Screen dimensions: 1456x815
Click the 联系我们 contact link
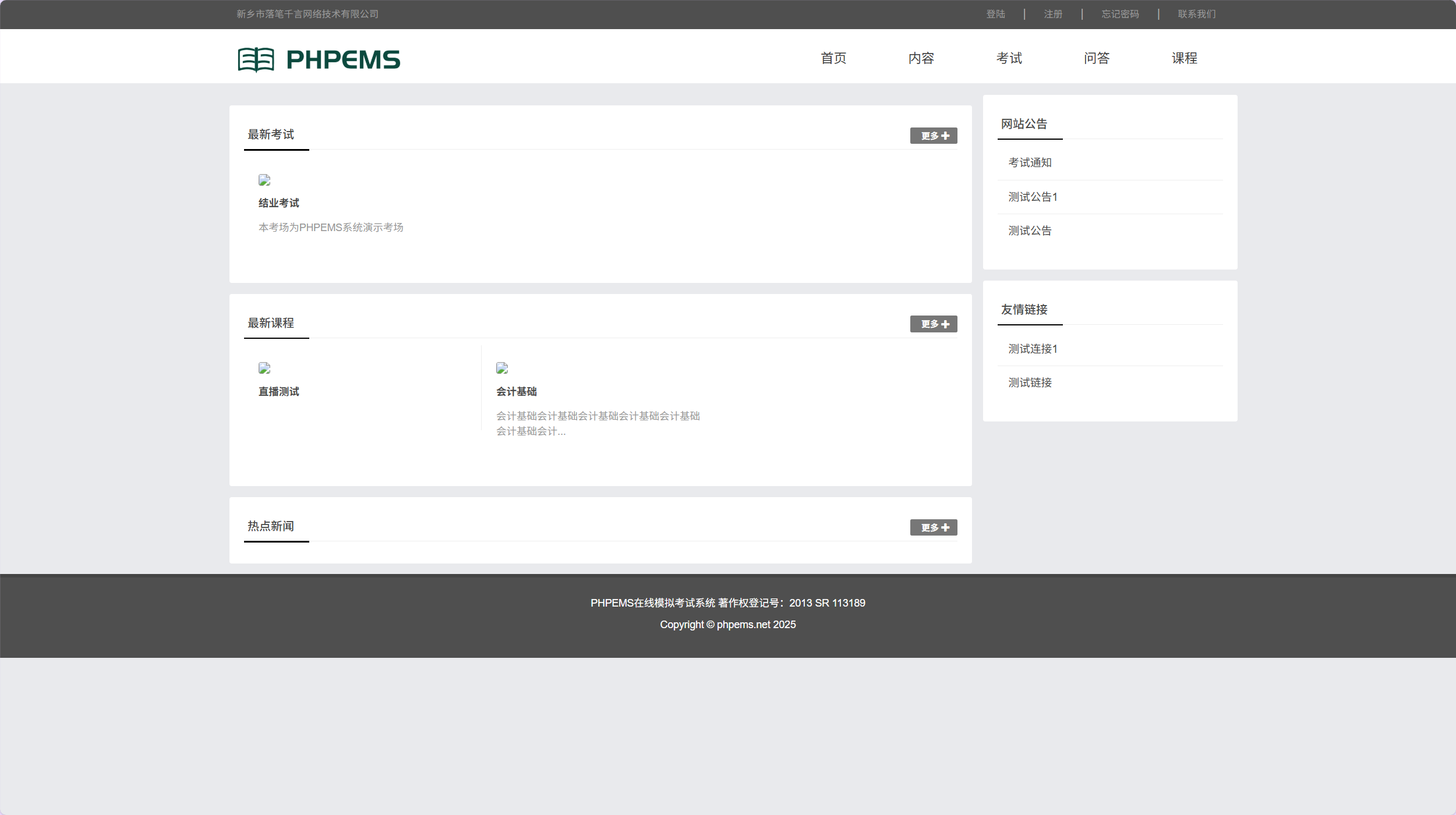(x=1196, y=14)
